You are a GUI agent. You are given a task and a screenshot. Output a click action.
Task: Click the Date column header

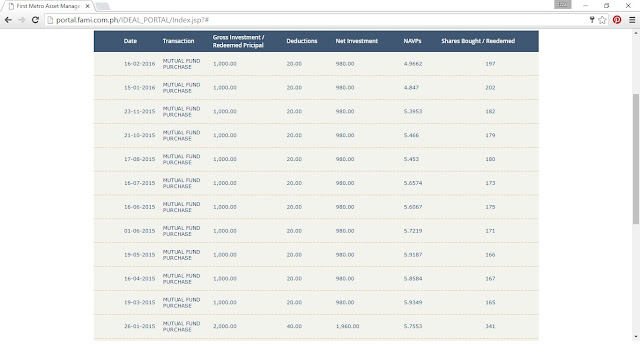click(130, 41)
